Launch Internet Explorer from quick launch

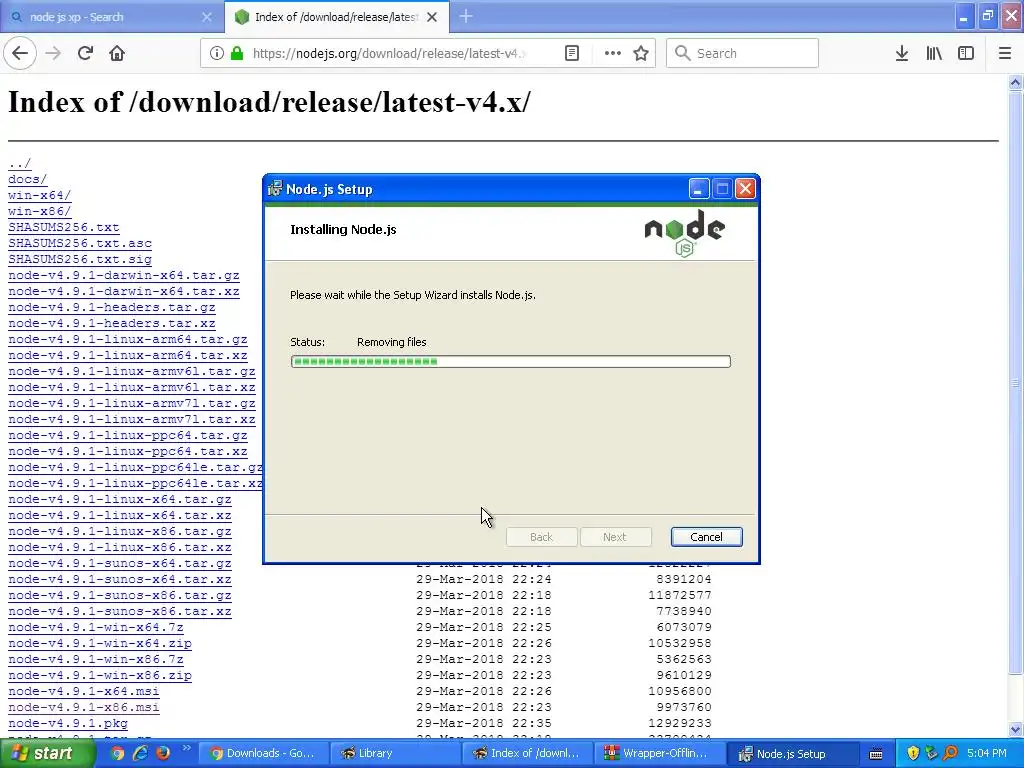tap(140, 753)
